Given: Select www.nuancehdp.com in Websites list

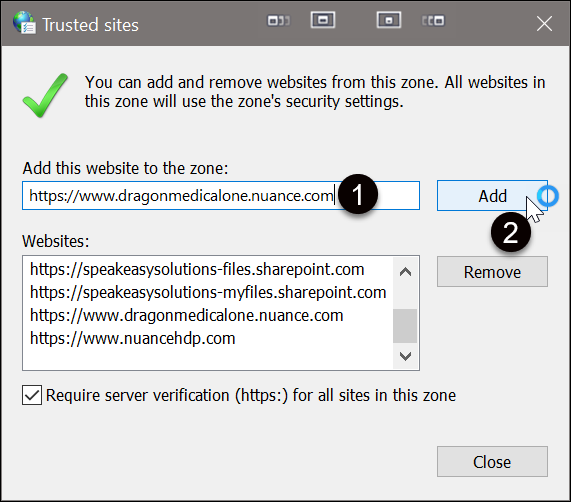Looking at the screenshot, I should (x=133, y=339).
